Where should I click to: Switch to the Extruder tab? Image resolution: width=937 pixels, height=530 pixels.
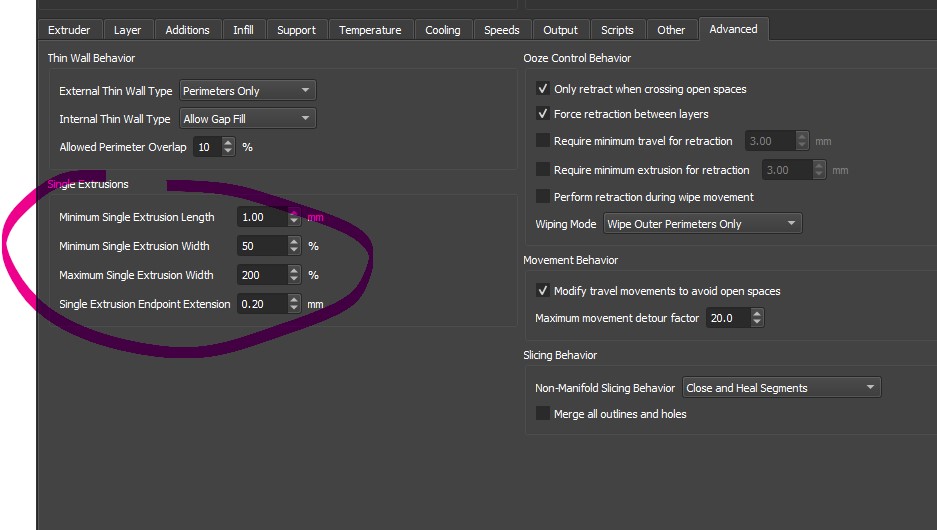[69, 30]
